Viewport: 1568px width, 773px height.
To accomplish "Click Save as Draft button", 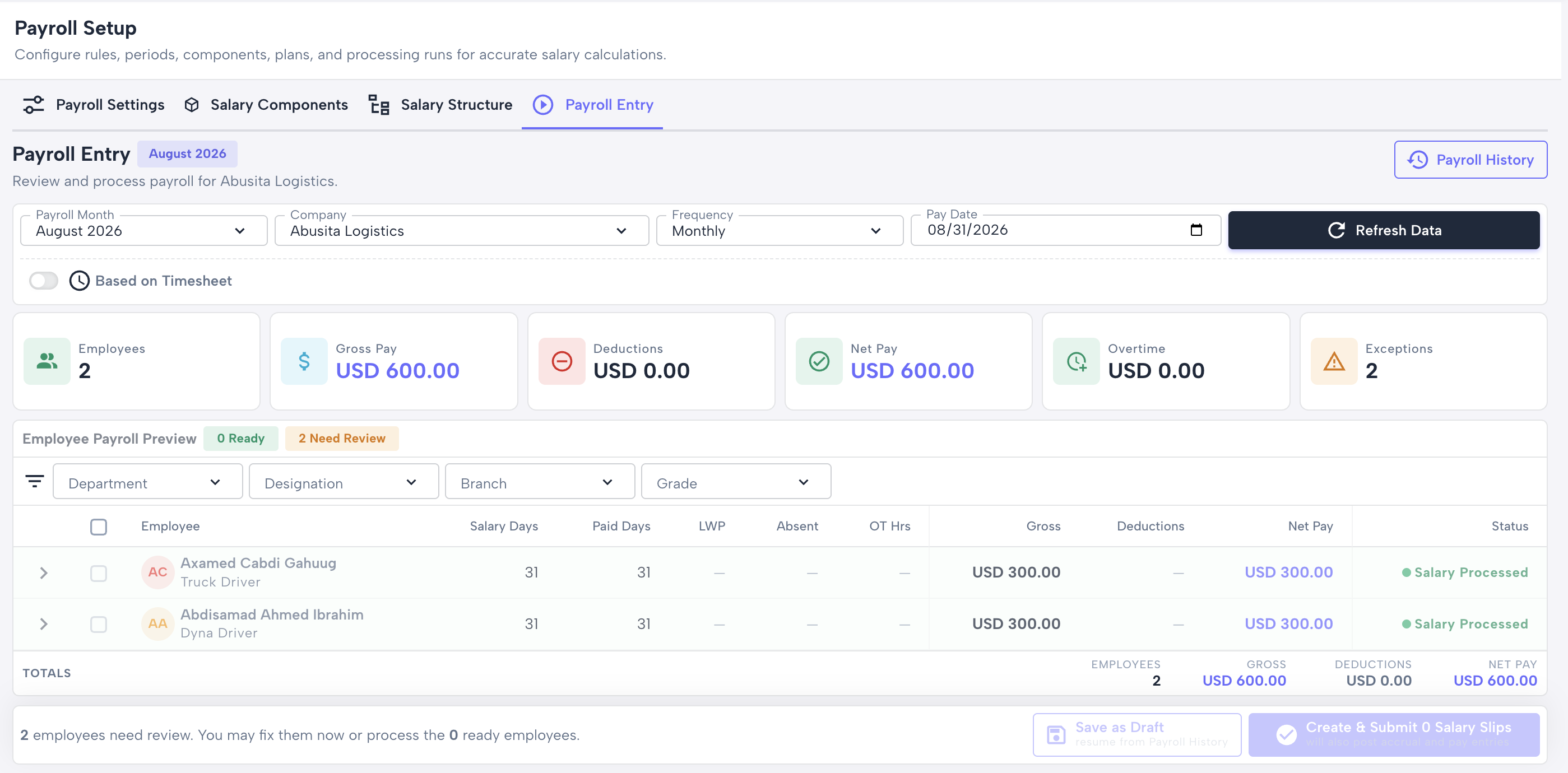I will coord(1137,735).
